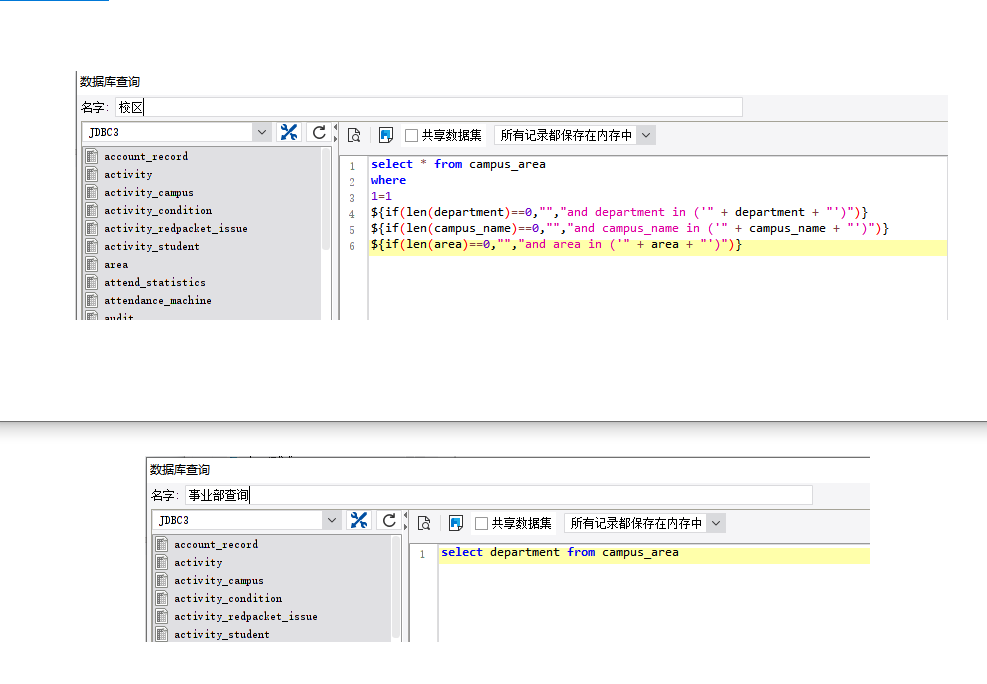The image size is (987, 684).
Task: Select activity_student table in lower list
Action: 222,635
